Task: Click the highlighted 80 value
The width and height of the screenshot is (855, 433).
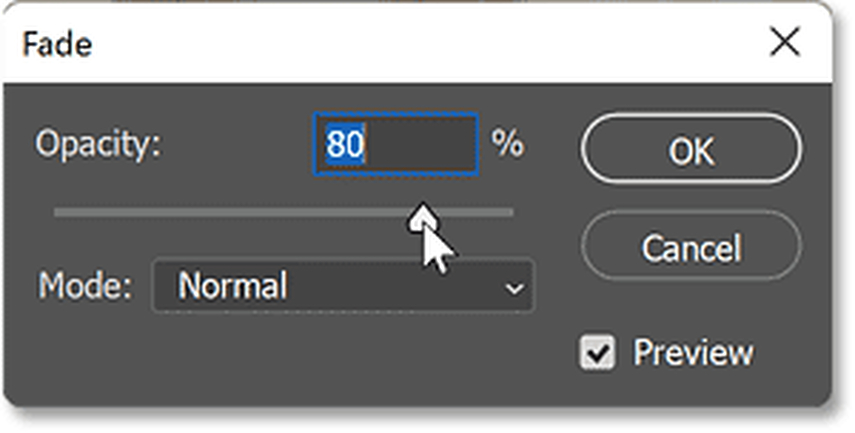Action: coord(344,146)
